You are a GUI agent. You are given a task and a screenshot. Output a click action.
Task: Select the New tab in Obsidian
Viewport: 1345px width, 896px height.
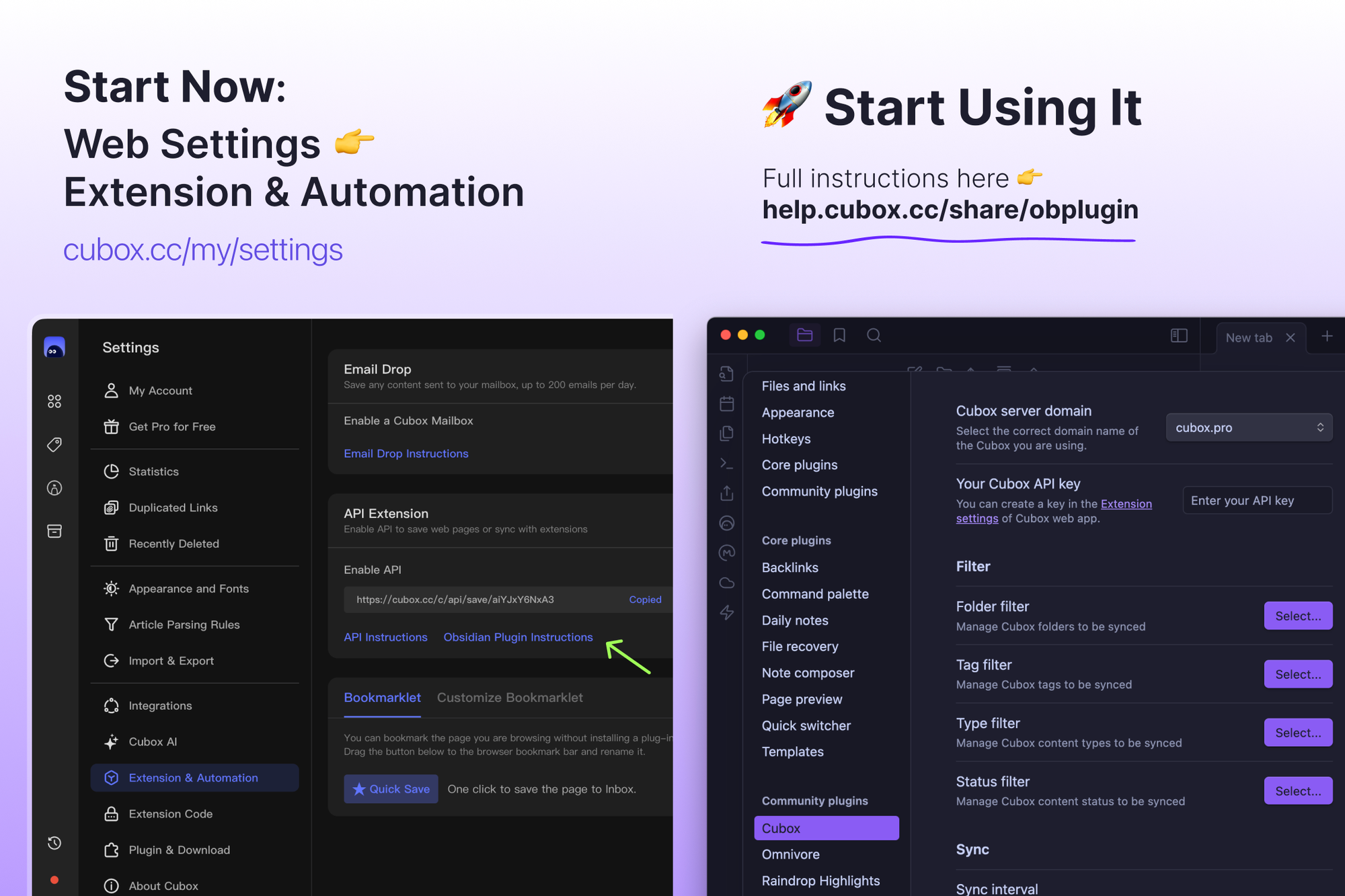pyautogui.click(x=1249, y=337)
